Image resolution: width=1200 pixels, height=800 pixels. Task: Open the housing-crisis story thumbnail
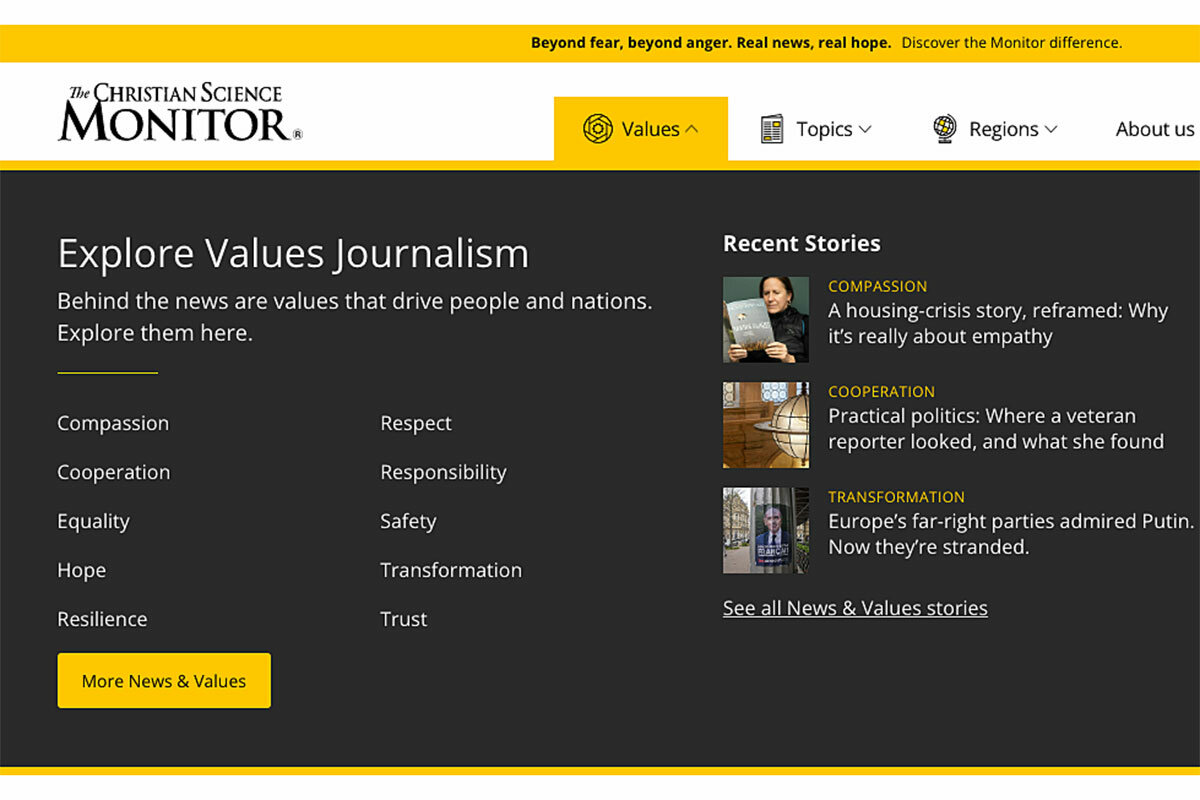[765, 319]
